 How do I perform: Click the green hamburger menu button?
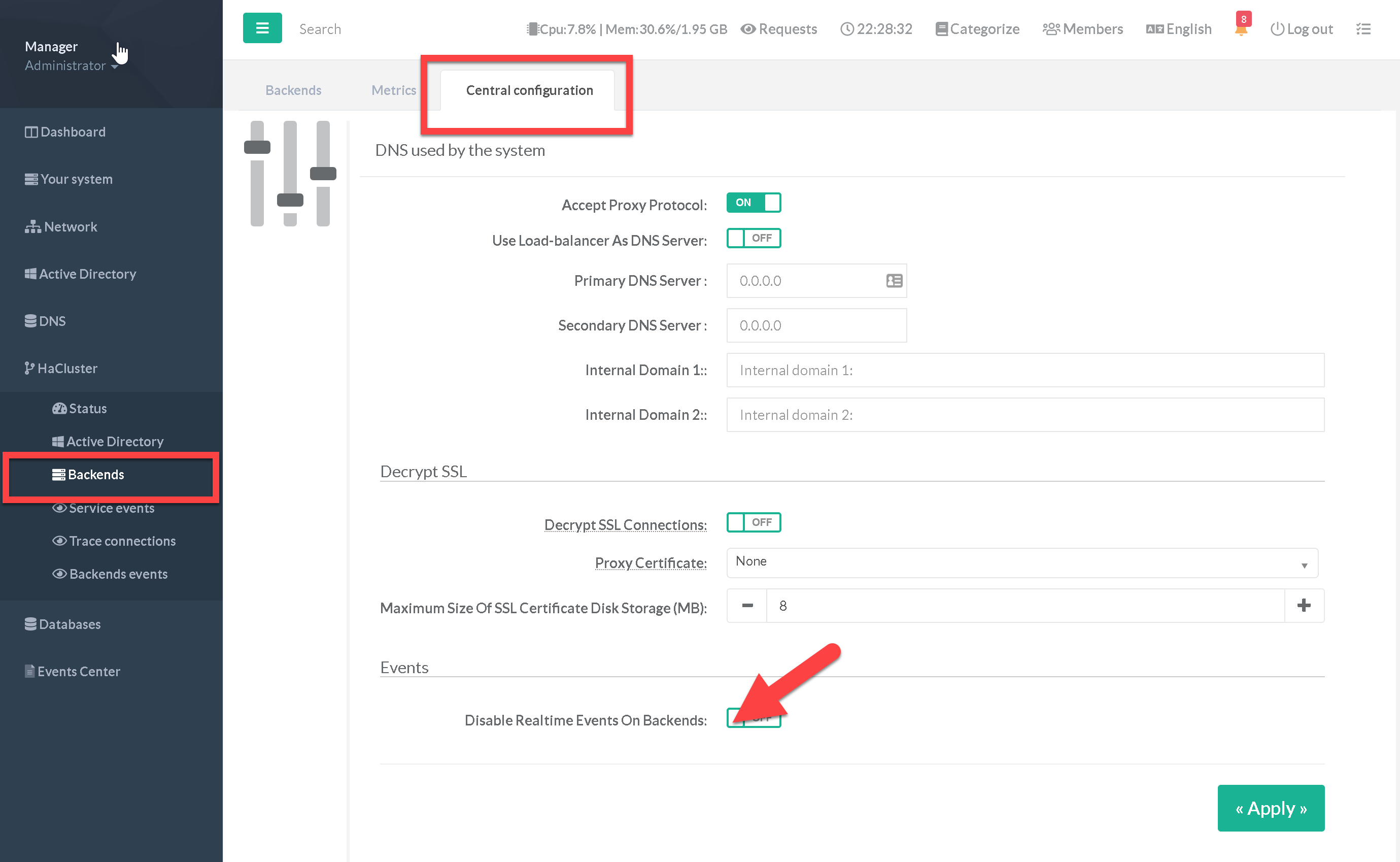pos(262,28)
